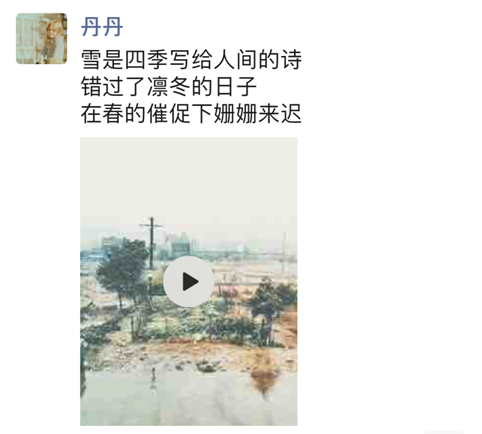Select the line 错过了凛冬的日子

tap(169, 86)
